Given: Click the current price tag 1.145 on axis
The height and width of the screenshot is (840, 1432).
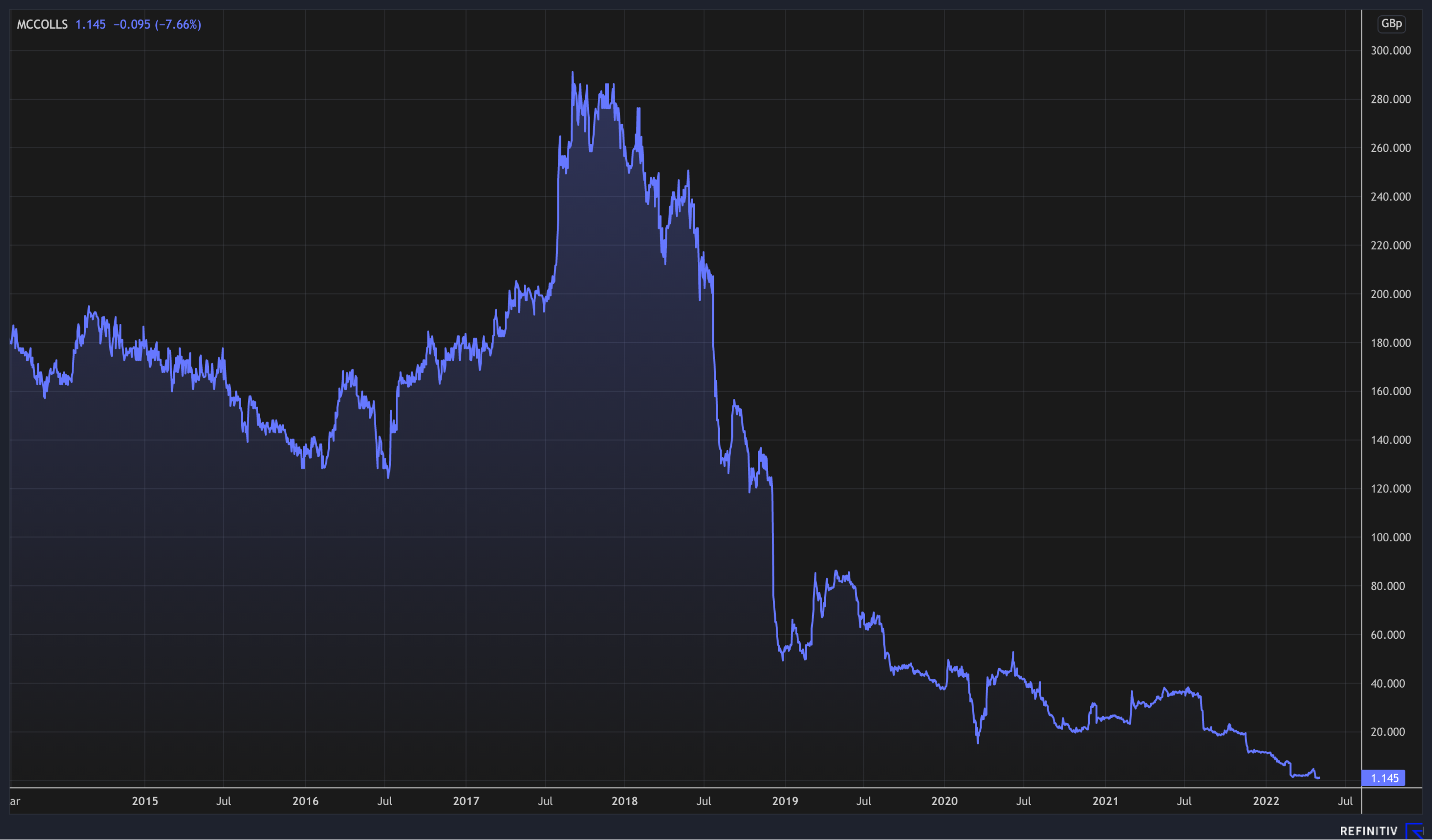Looking at the screenshot, I should pos(1383,778).
